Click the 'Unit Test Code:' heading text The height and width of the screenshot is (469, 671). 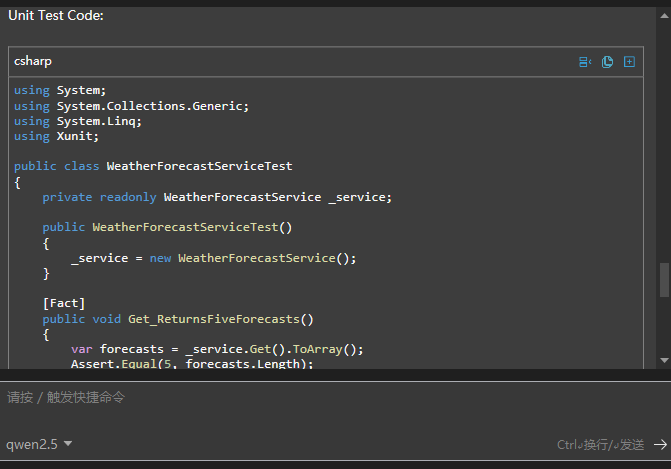click(56, 15)
